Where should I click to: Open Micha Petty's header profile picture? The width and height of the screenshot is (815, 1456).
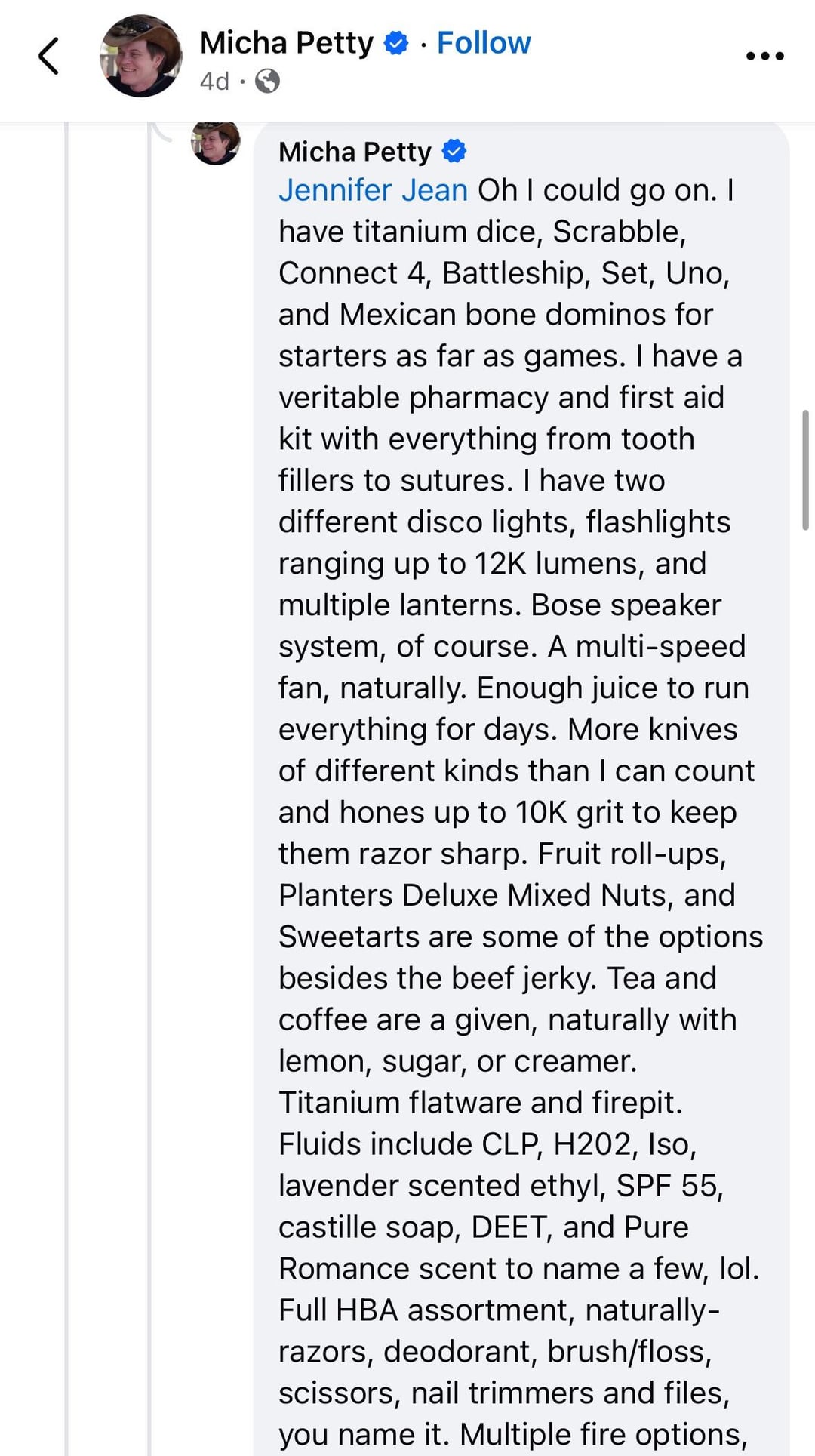pos(141,57)
